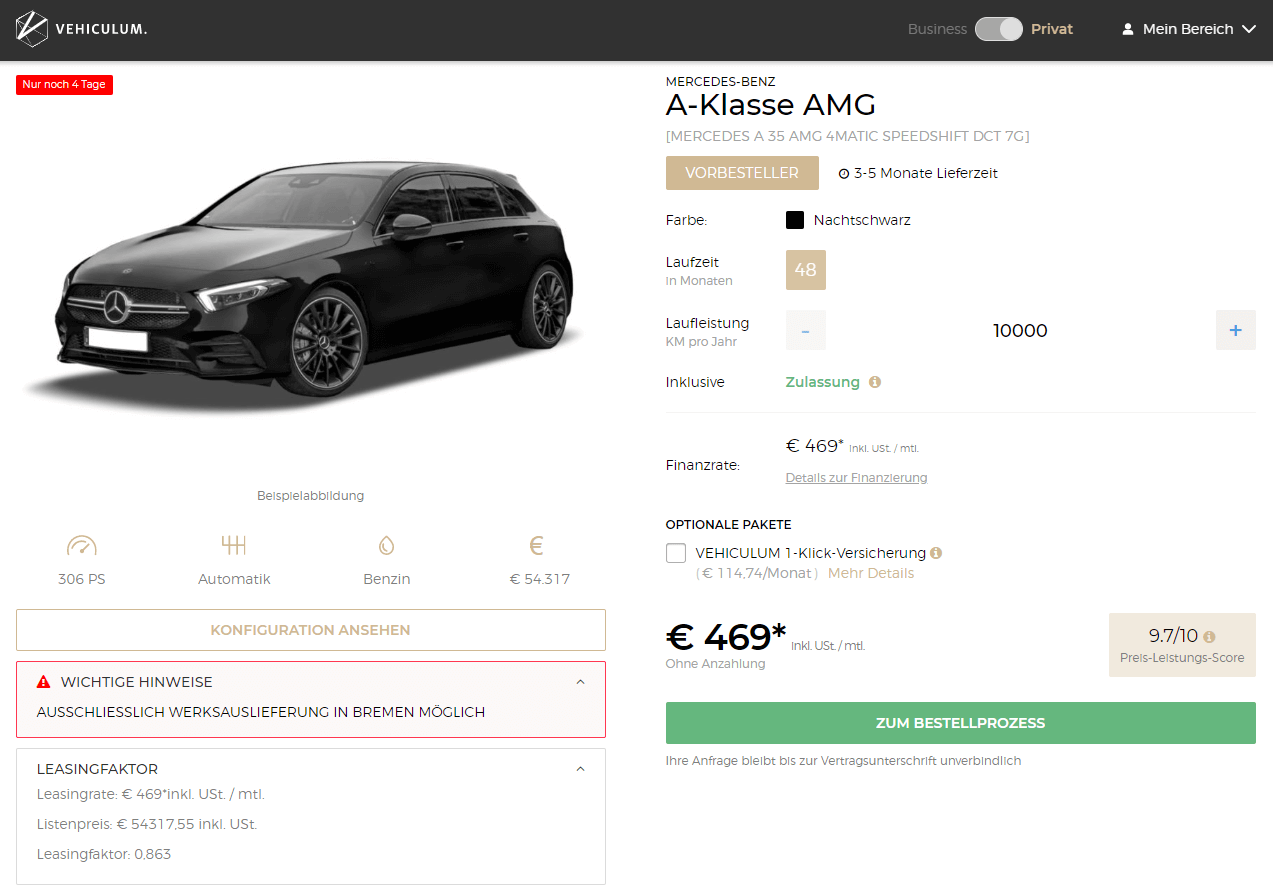Click info icon next to Zulassung
1273x893 pixels.
coord(875,382)
